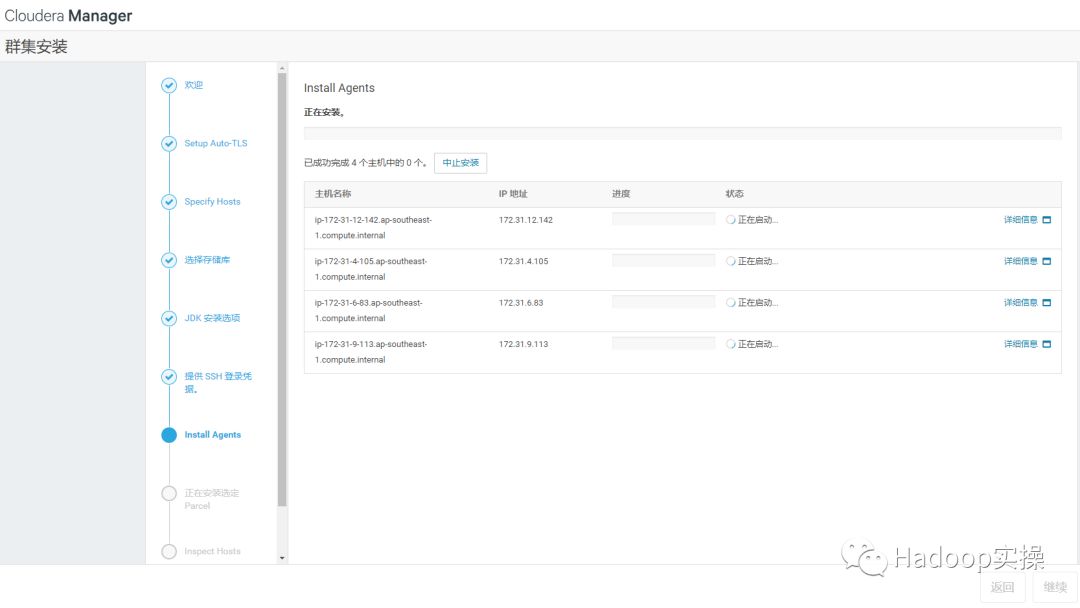
Task: Select hostname ip-172-31-9-113.ap-southeast-1.compute.internal
Action: tap(371, 352)
